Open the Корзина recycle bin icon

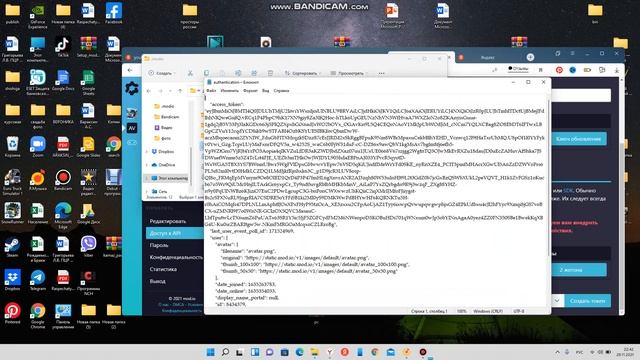tap(12, 147)
